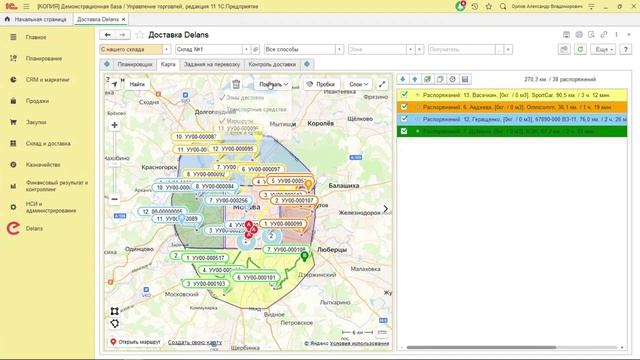Open Создать свою карту link
The image size is (640, 360).
click(195, 342)
